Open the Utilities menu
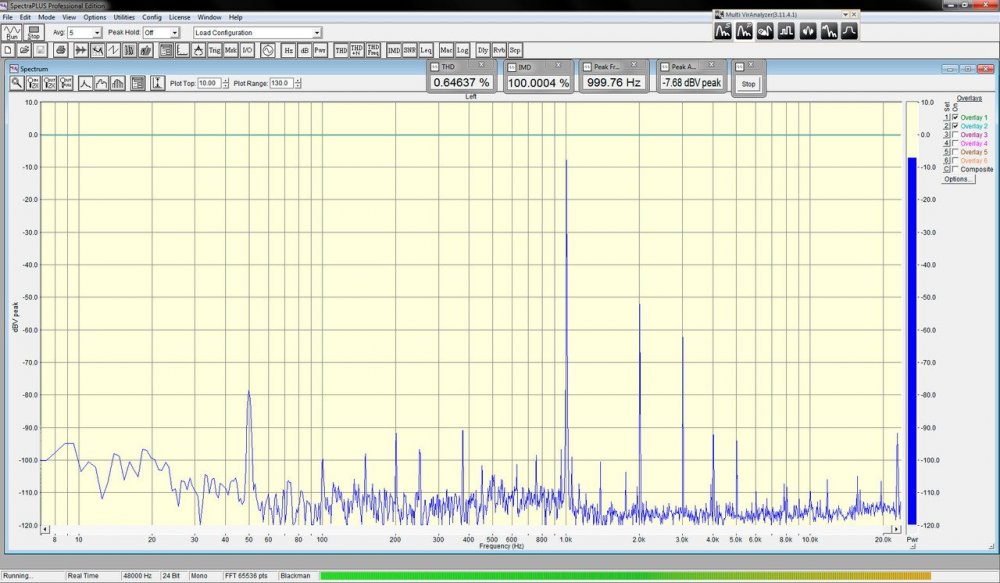Viewport: 1000px width, 583px height. pos(124,17)
